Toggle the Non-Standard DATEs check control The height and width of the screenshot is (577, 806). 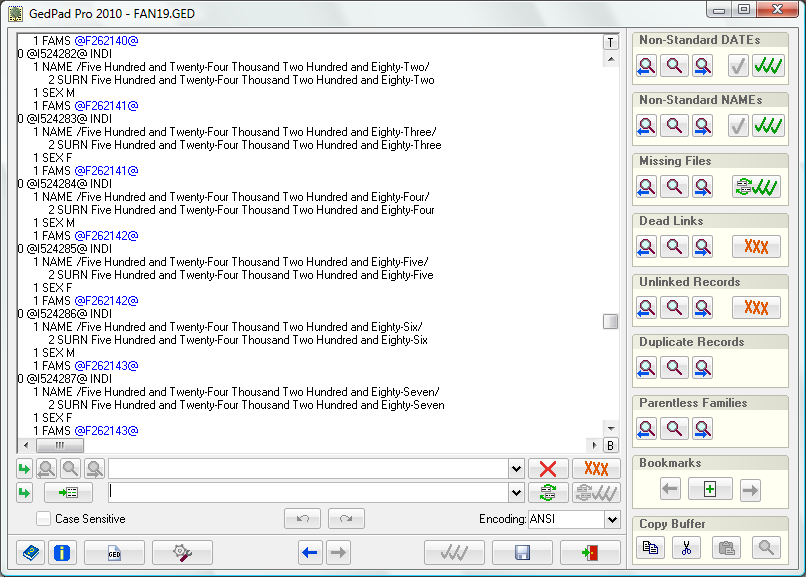[737, 66]
